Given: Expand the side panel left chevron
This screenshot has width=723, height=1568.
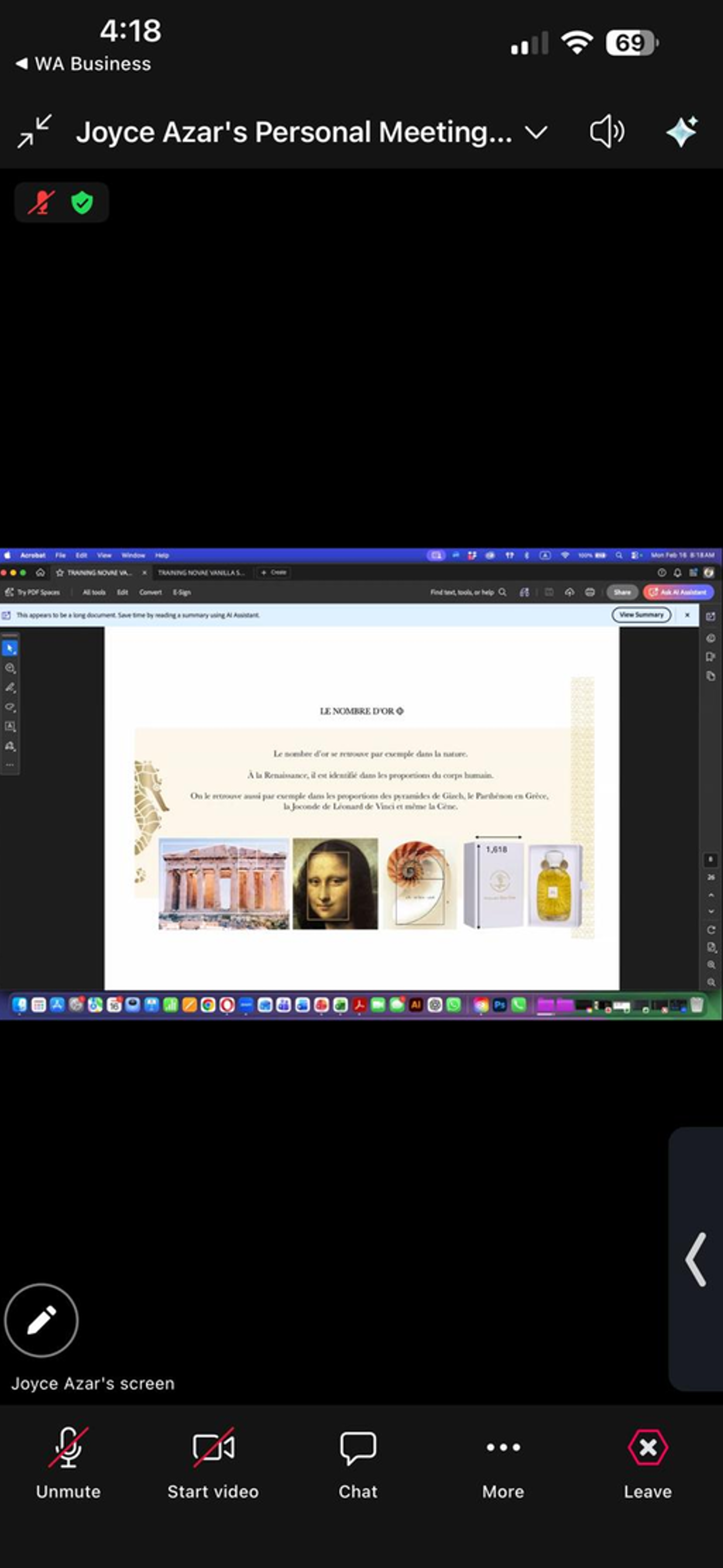Looking at the screenshot, I should click(695, 1260).
